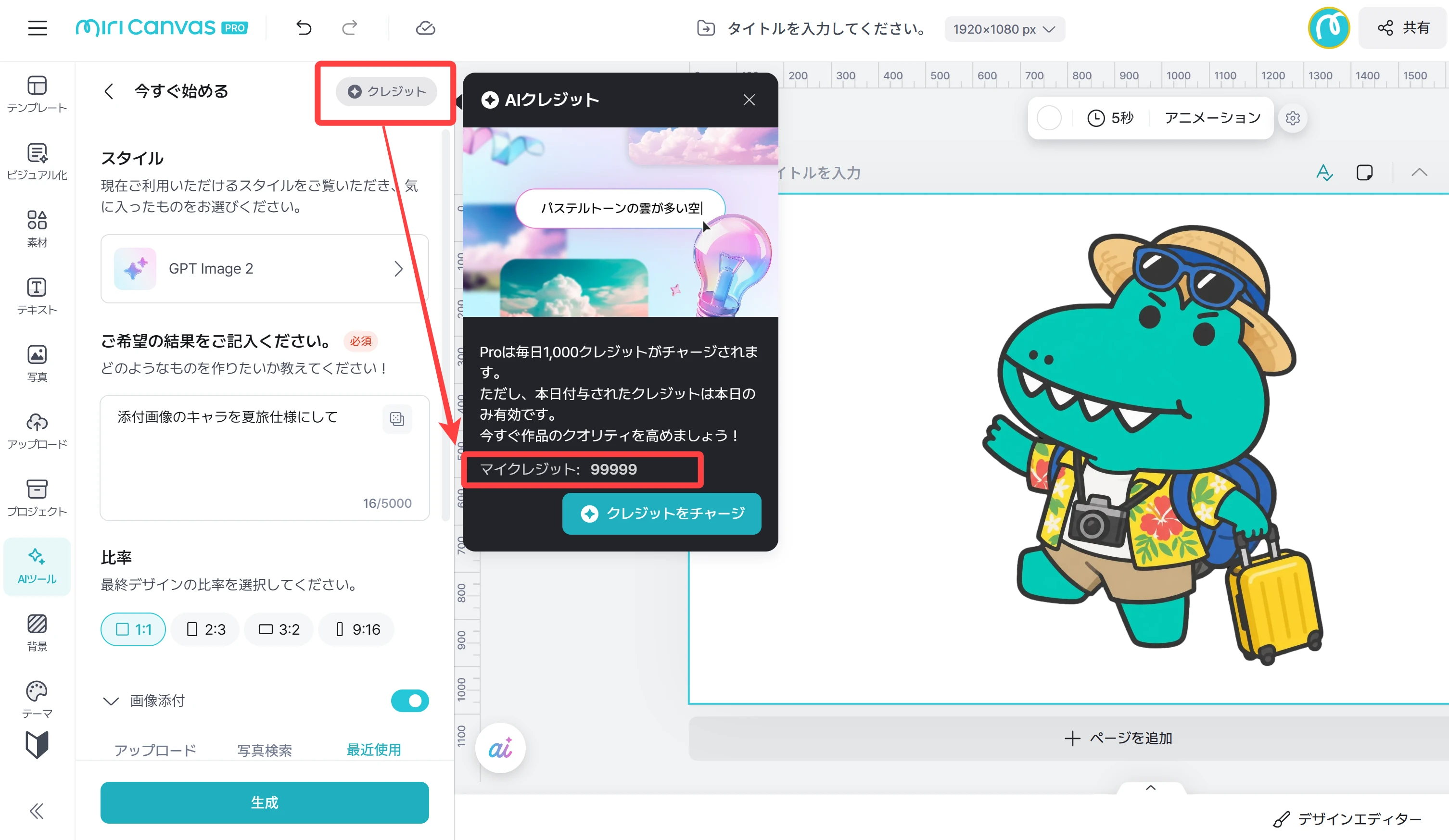Select the 3:2 ratio option
The image size is (1449, 840).
(279, 629)
